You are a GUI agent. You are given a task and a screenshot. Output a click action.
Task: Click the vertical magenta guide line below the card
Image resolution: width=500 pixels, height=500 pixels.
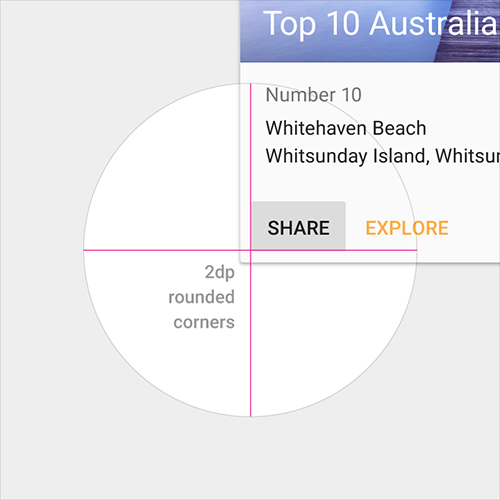tap(251, 340)
